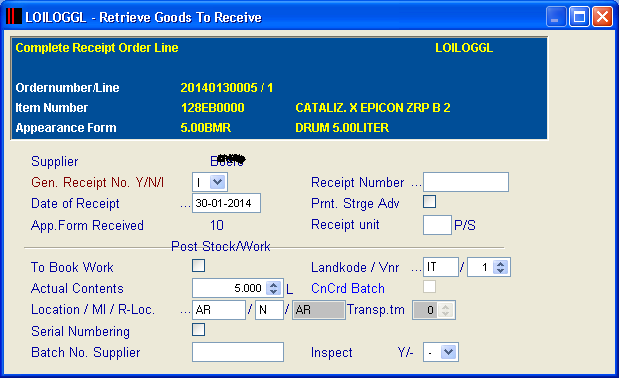Click the App.Form Received value 10

point(217,225)
